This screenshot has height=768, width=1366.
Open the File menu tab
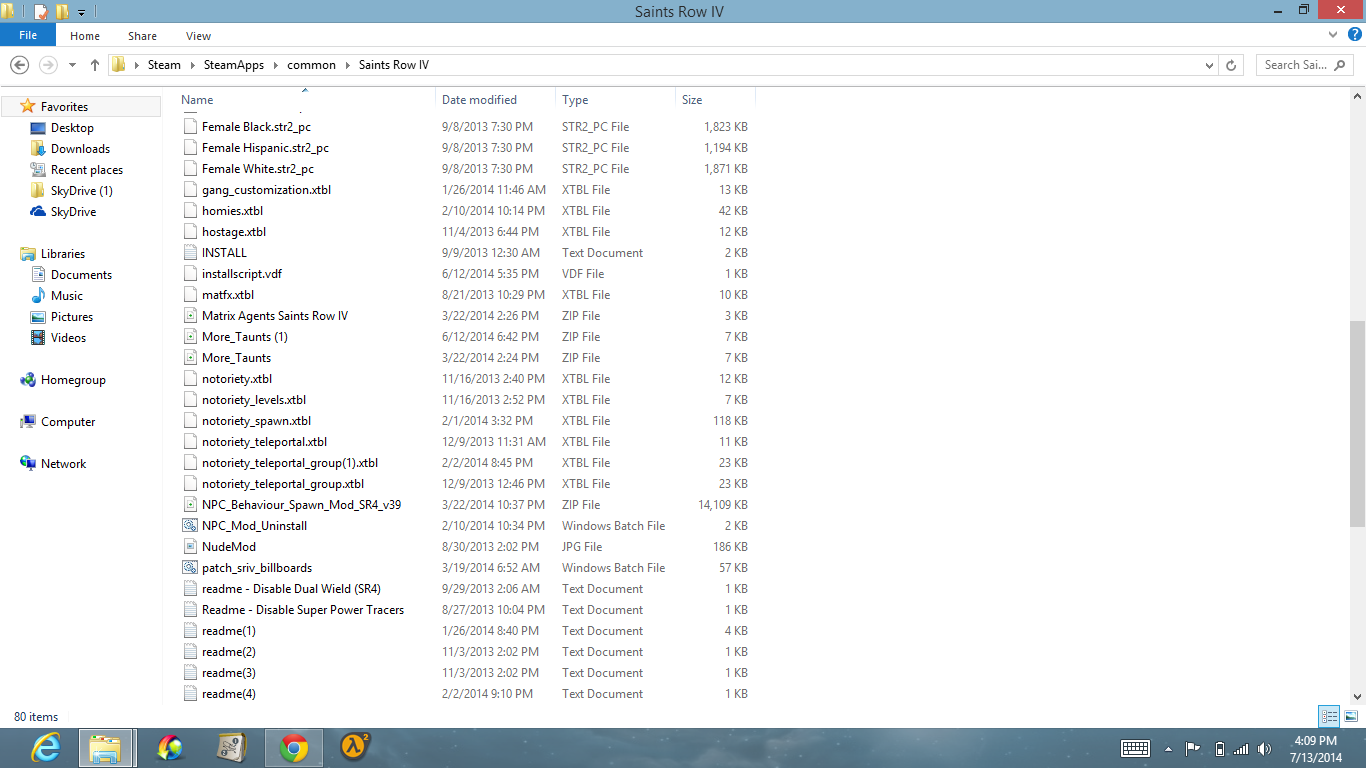coord(28,36)
